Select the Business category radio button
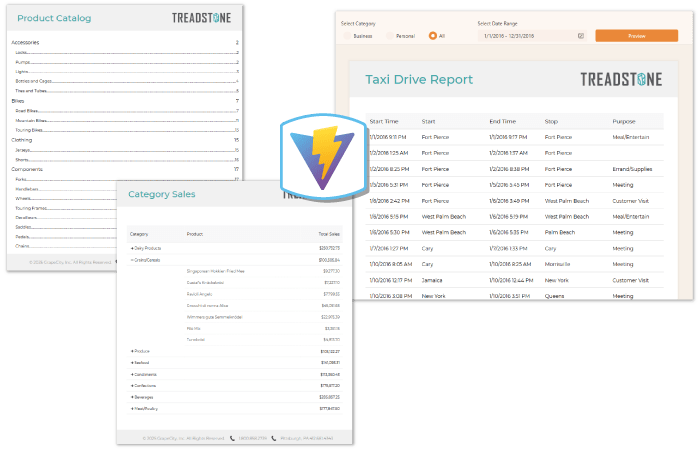Viewport: 698px width, 450px height. tap(347, 36)
